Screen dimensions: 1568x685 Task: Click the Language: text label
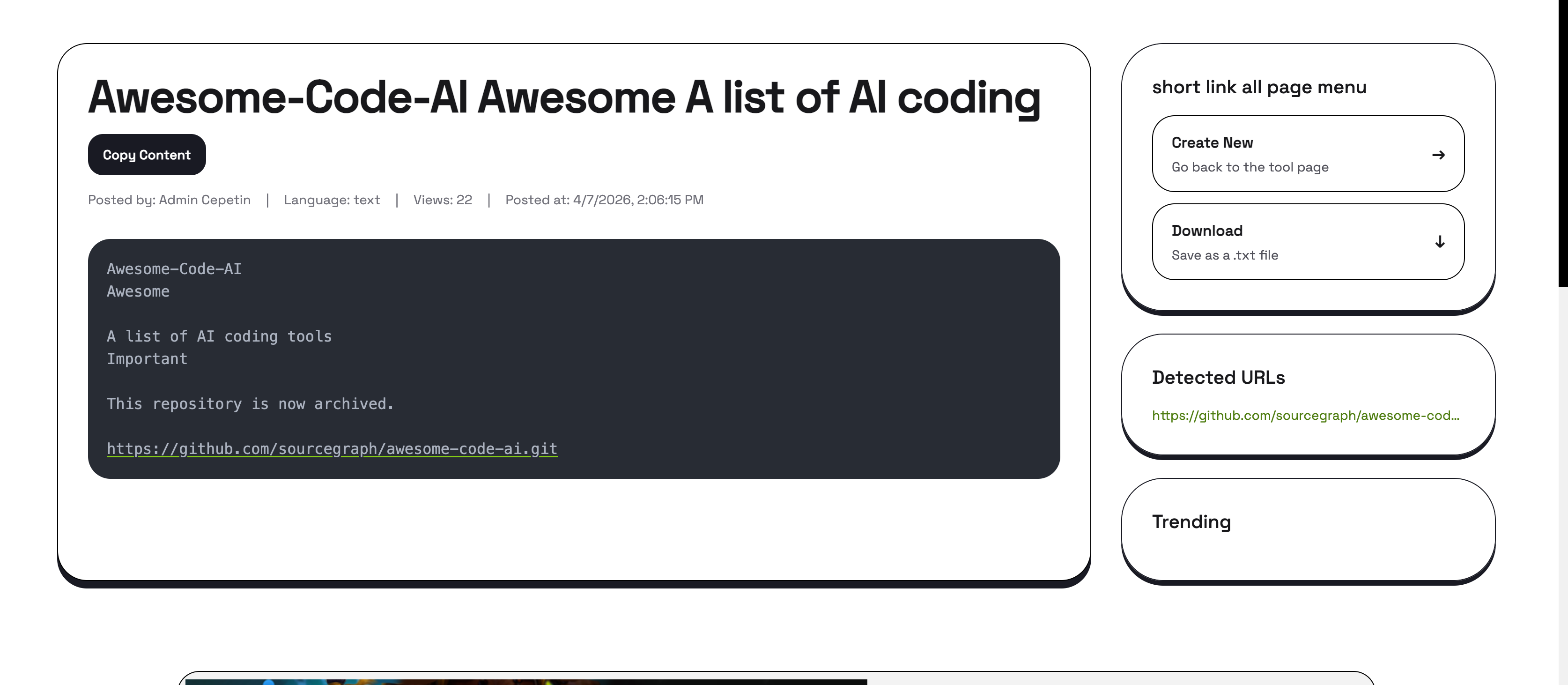[x=332, y=200]
